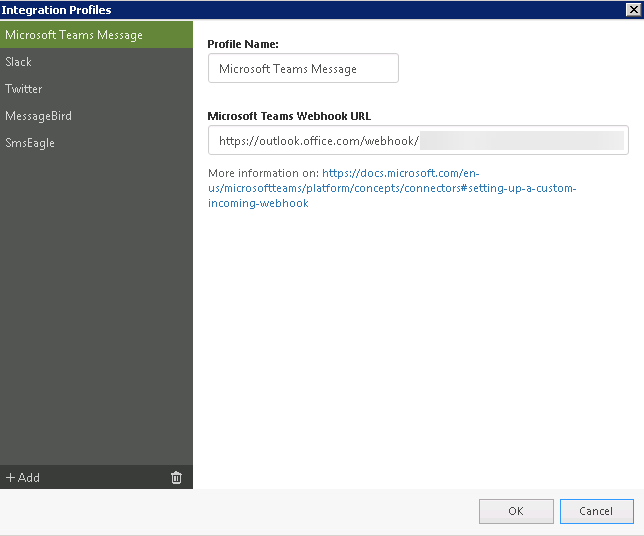This screenshot has height=536, width=644.
Task: Open the Twitter profile in the list
Action: click(x=23, y=89)
